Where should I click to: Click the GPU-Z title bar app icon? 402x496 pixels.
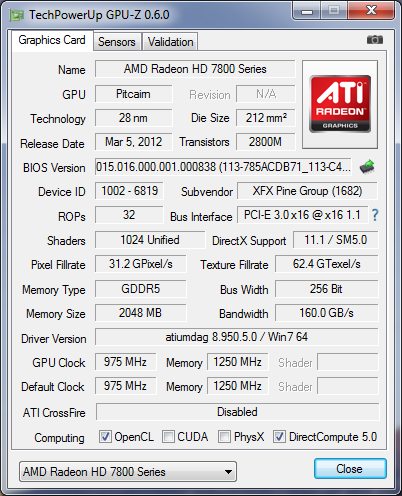click(x=17, y=15)
